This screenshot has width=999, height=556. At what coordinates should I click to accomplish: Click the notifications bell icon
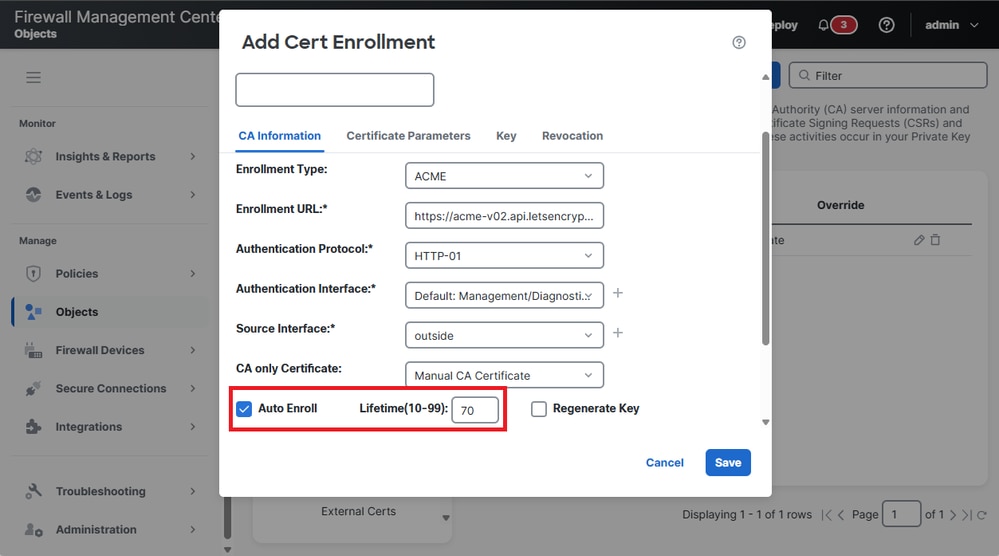823,25
